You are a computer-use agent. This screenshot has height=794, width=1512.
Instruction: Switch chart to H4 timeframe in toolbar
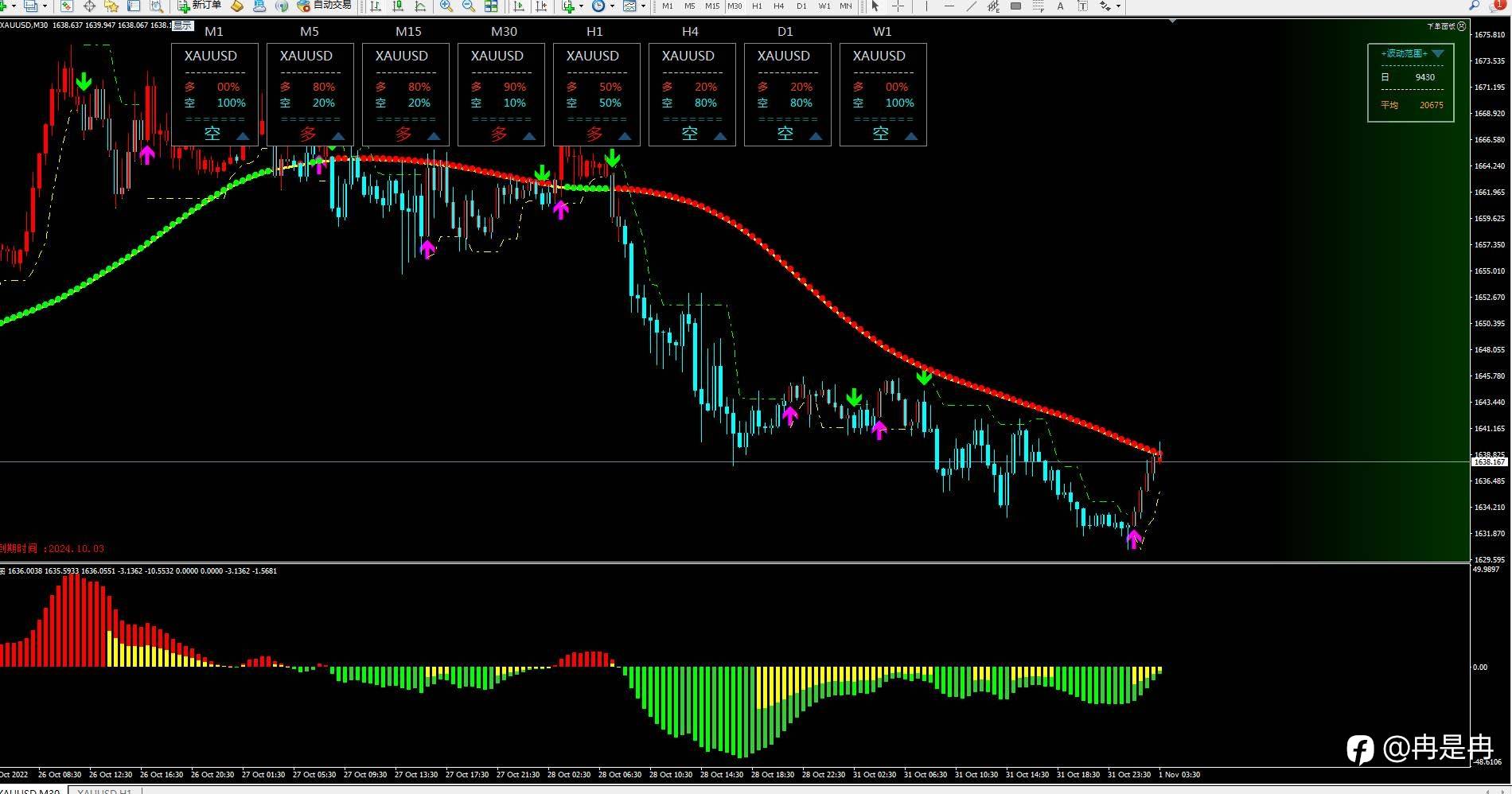[x=778, y=6]
